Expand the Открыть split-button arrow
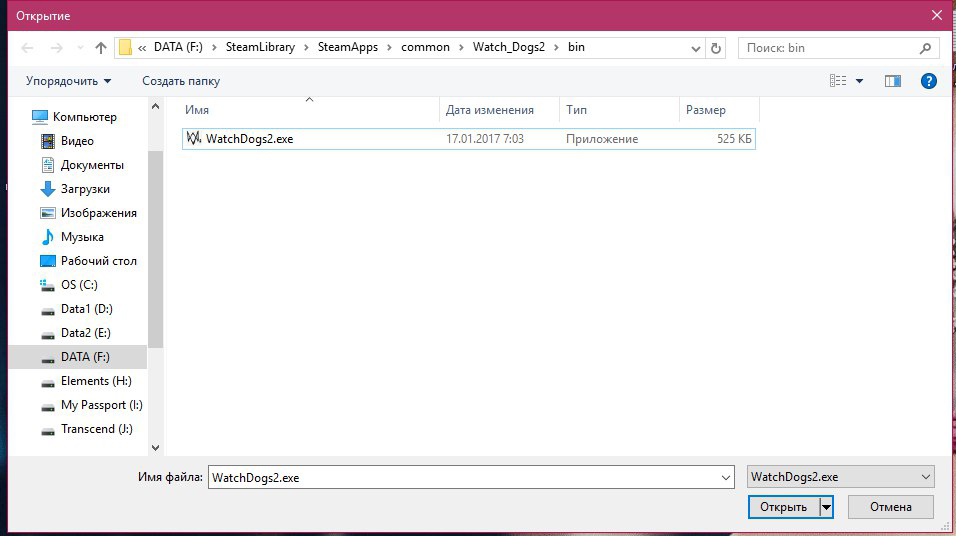The width and height of the screenshot is (956, 536). coord(826,507)
